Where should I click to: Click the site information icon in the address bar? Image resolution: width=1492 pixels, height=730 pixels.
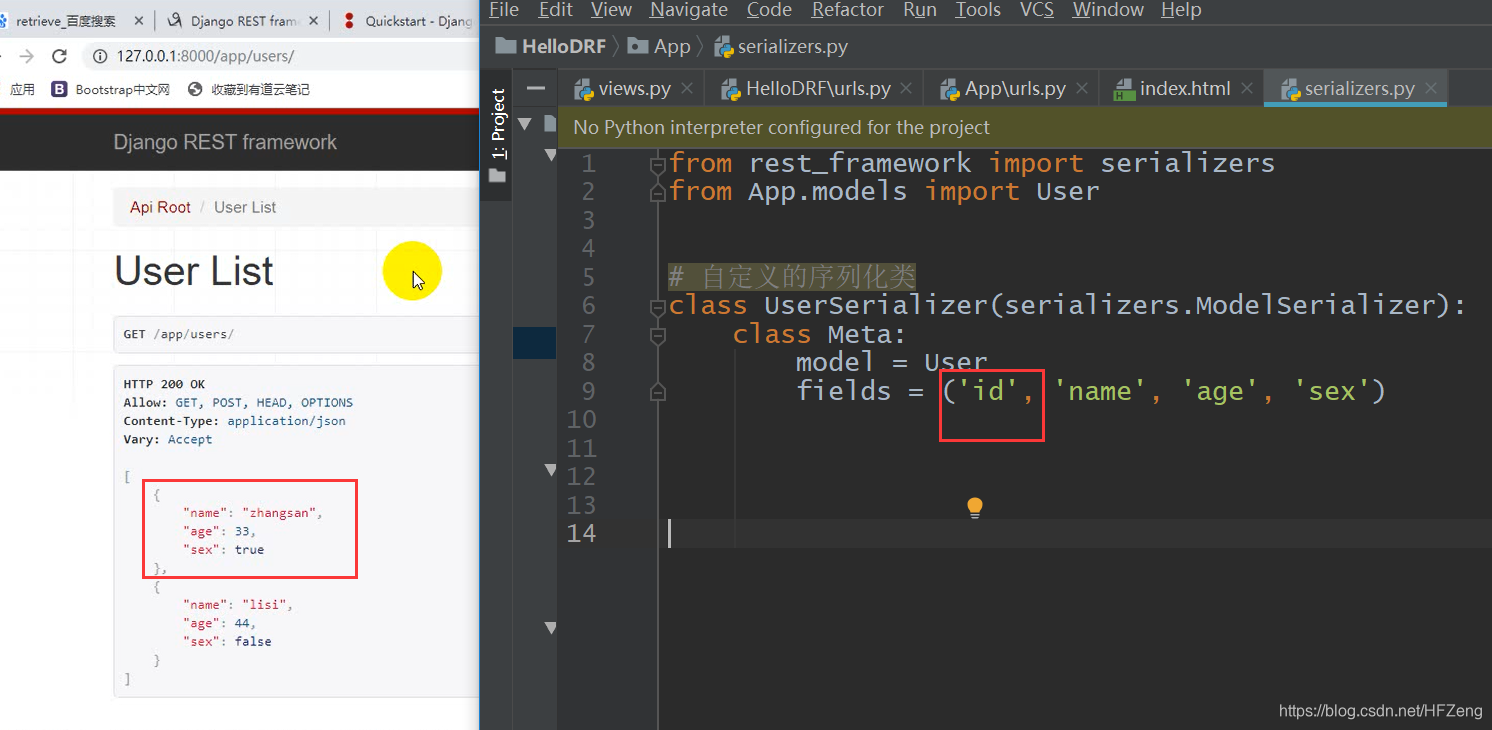[101, 56]
